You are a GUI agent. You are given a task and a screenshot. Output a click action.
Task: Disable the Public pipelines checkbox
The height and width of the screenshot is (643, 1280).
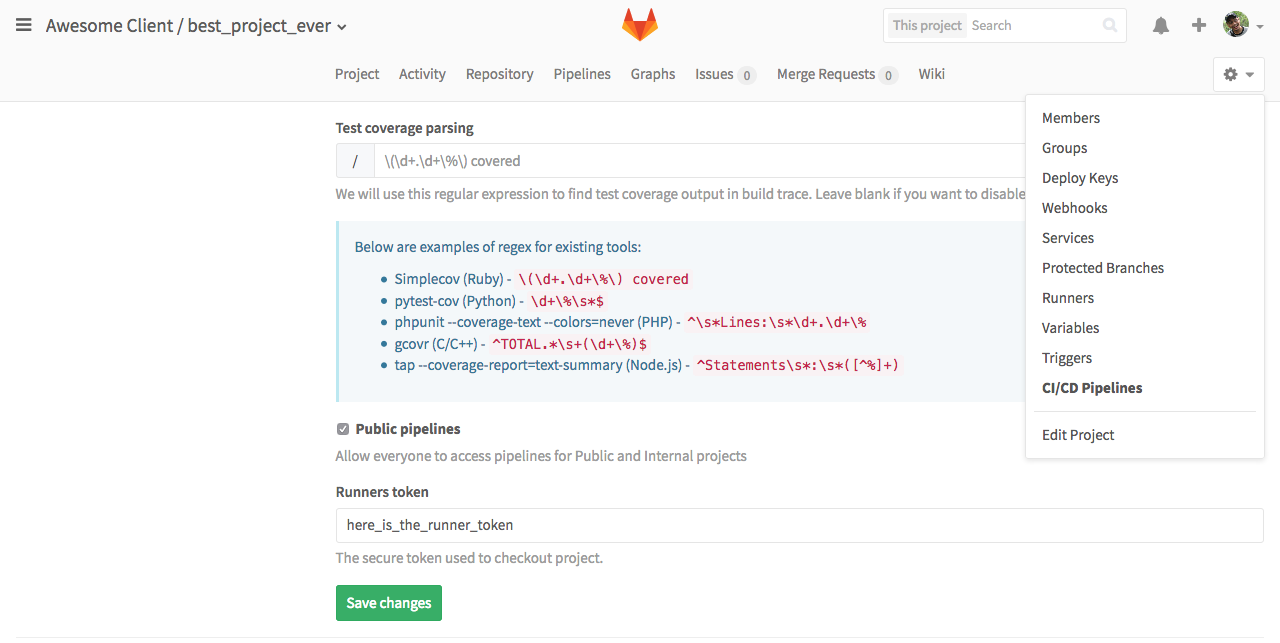tap(342, 428)
